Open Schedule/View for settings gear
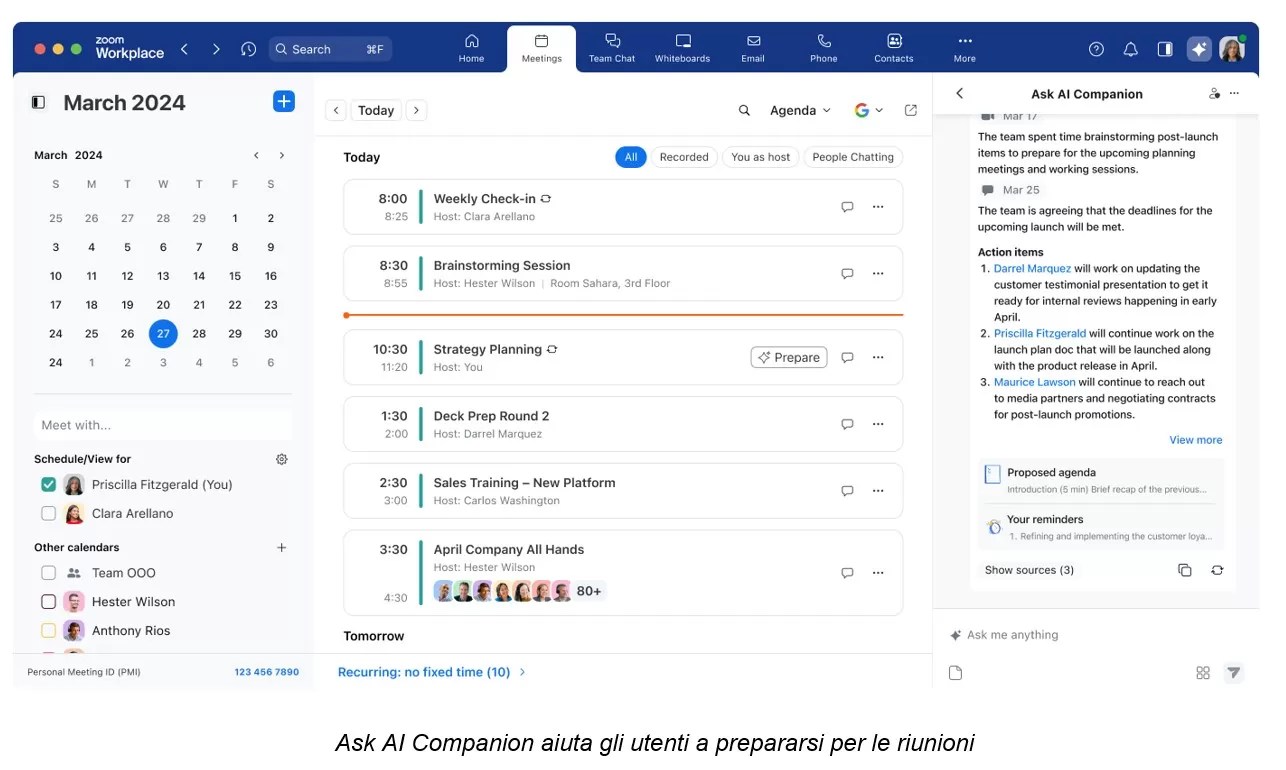 pyautogui.click(x=282, y=459)
